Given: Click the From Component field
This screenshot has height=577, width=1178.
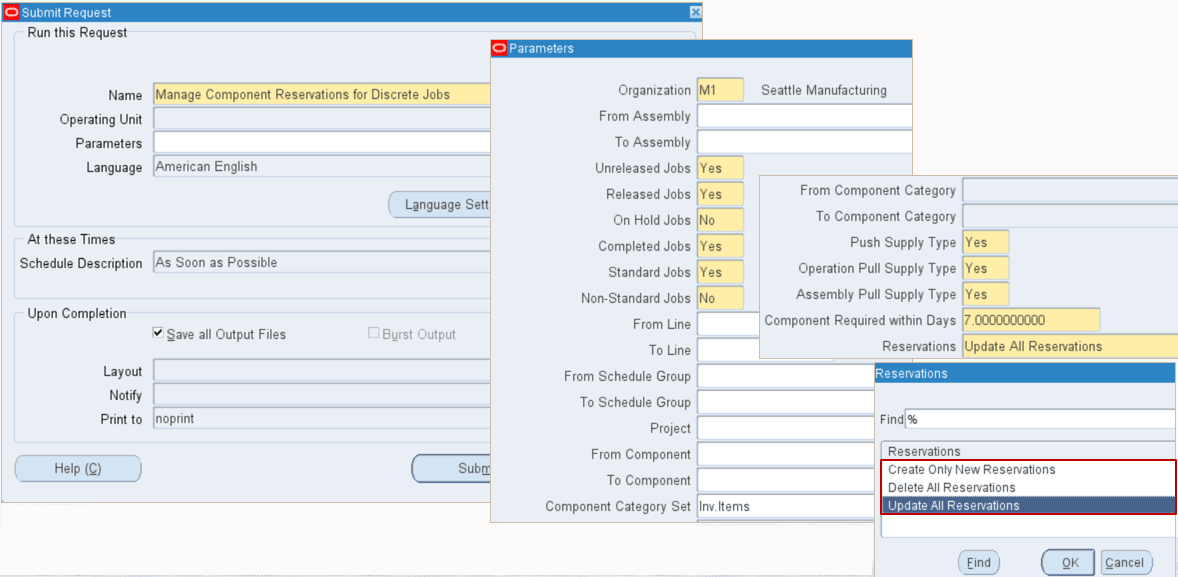Looking at the screenshot, I should [x=786, y=454].
